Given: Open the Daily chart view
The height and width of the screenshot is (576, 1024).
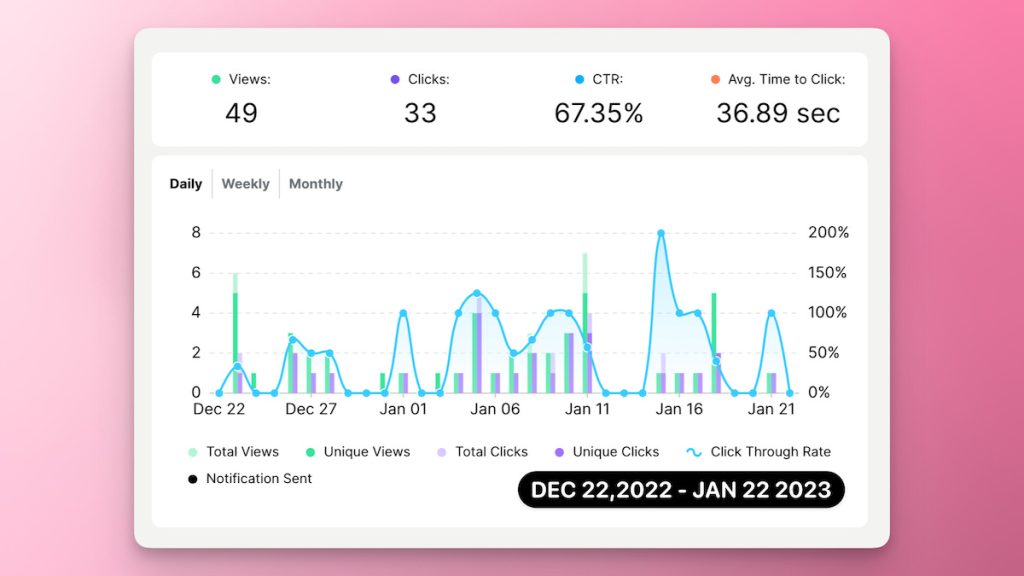Looking at the screenshot, I should pyautogui.click(x=186, y=184).
